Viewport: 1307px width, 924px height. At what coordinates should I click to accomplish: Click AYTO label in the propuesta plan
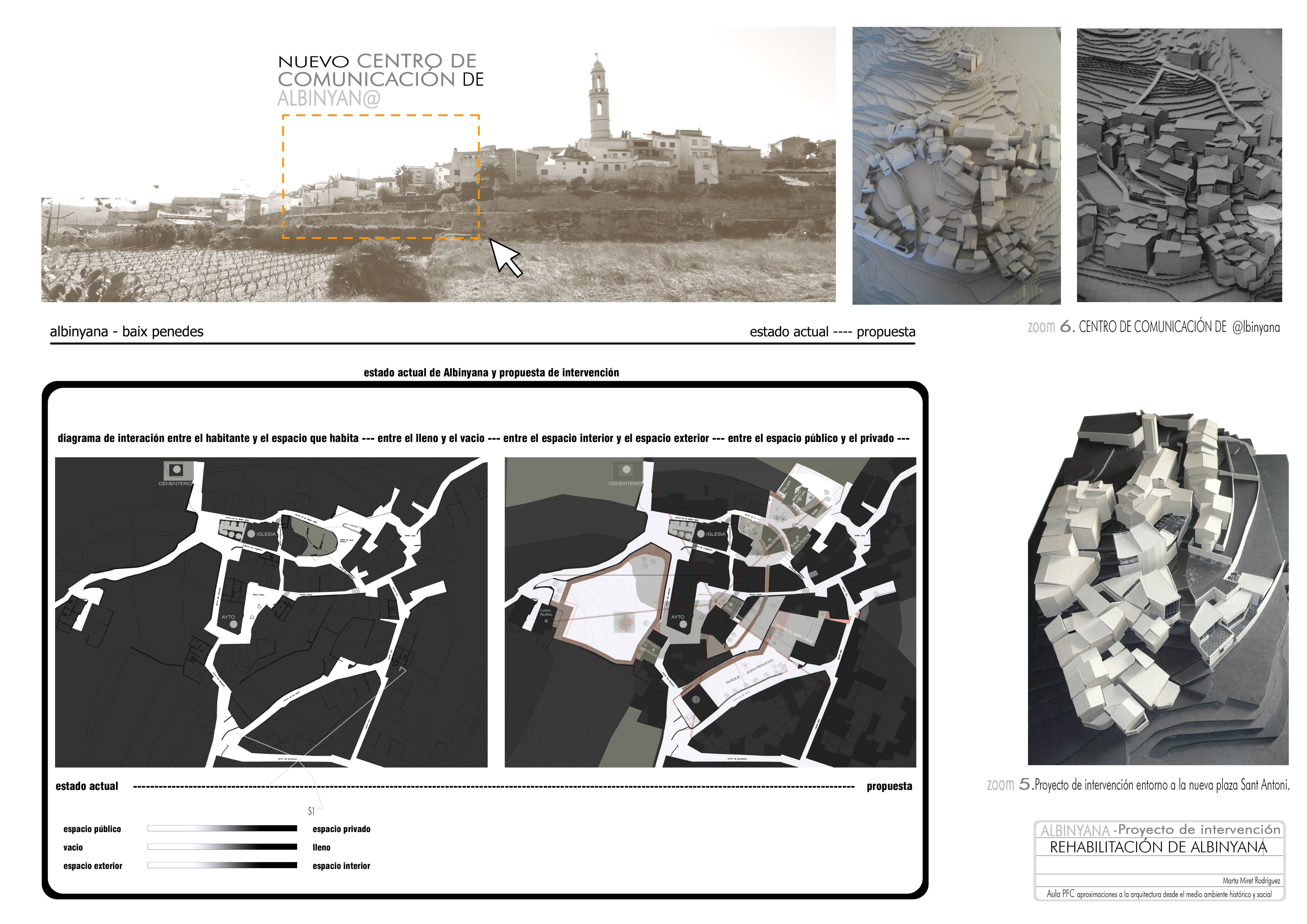coord(677,617)
